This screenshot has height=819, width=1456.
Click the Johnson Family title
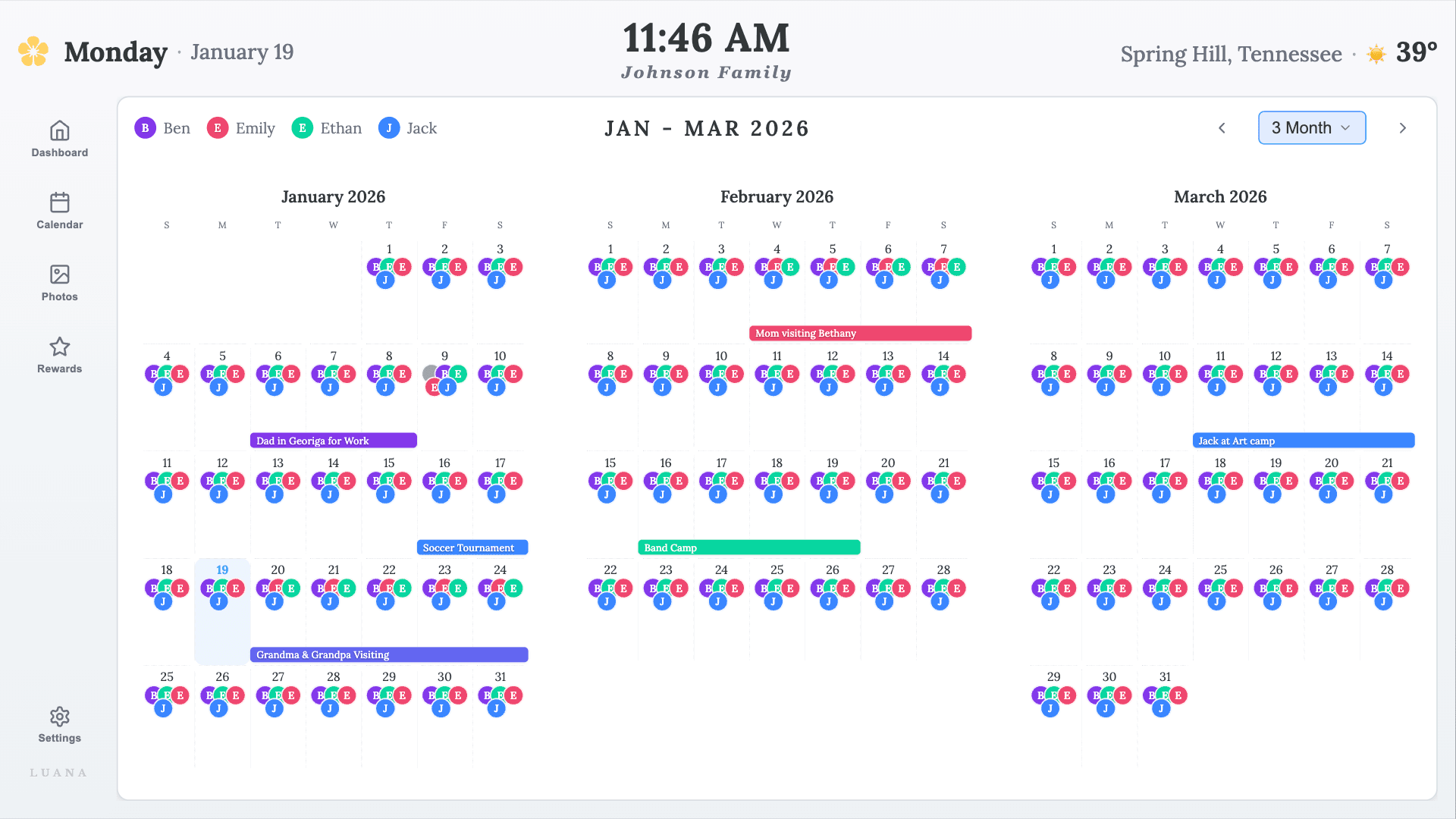click(x=707, y=72)
